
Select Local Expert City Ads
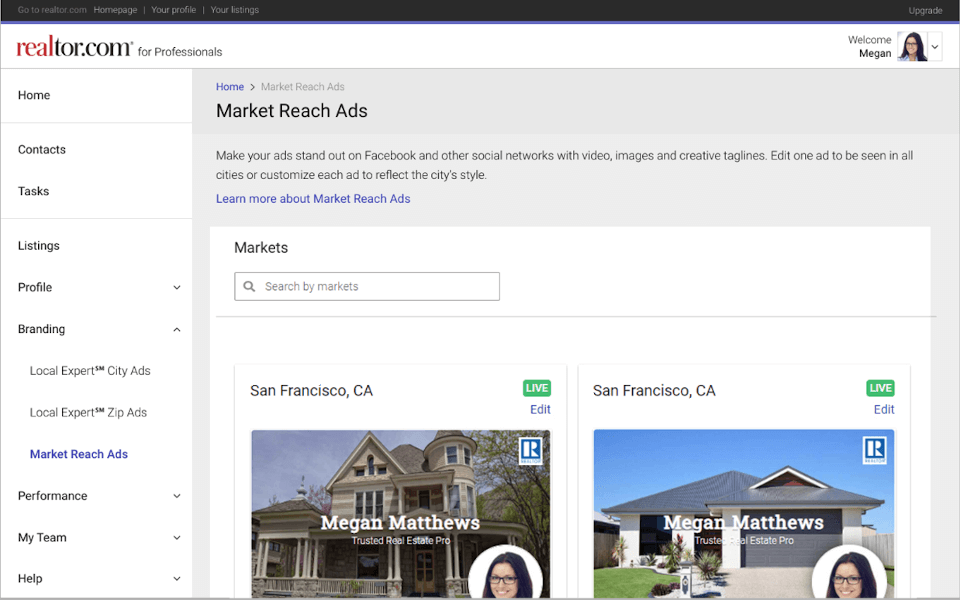pyautogui.click(x=90, y=370)
